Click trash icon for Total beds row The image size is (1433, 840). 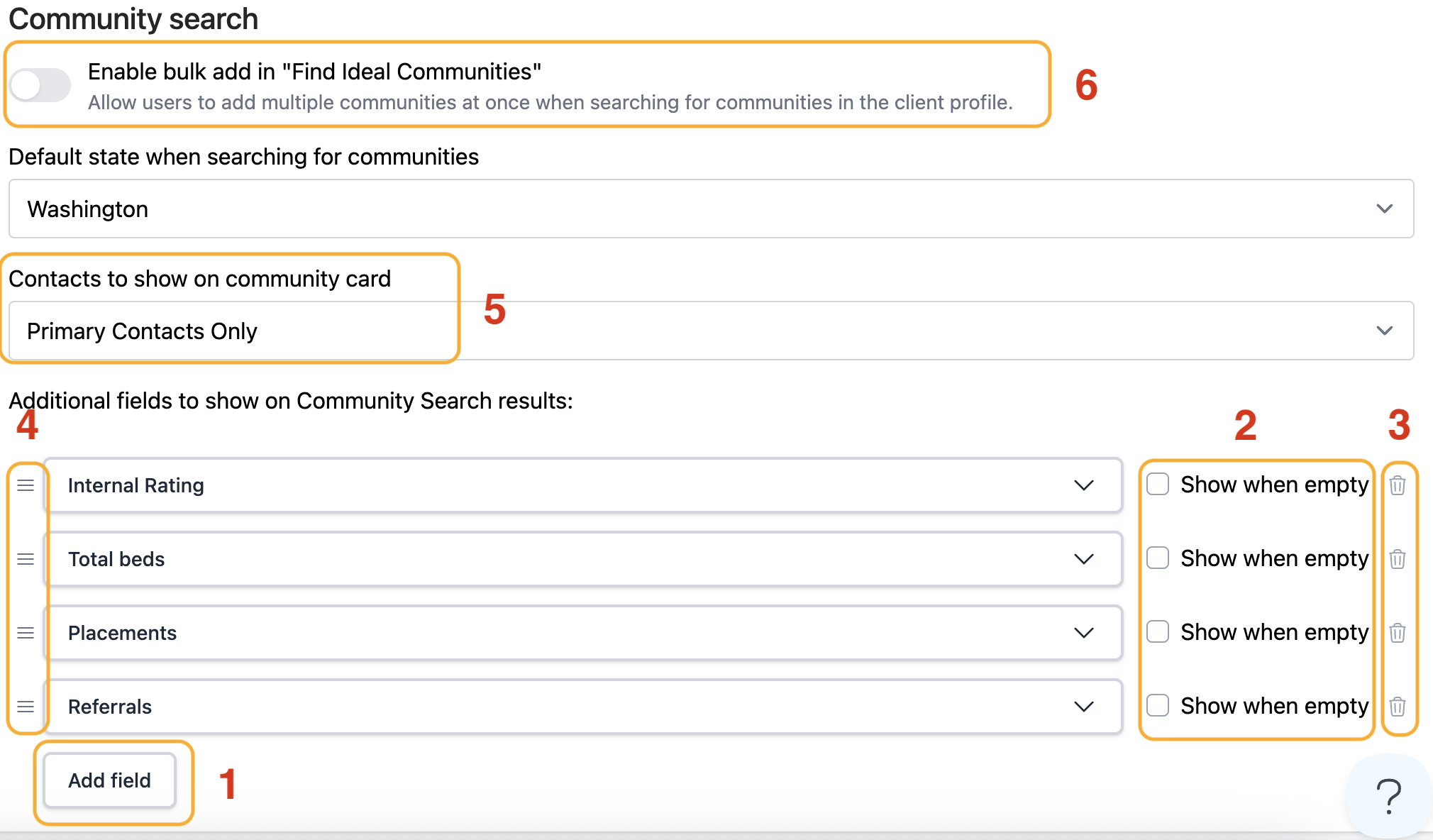point(1398,559)
